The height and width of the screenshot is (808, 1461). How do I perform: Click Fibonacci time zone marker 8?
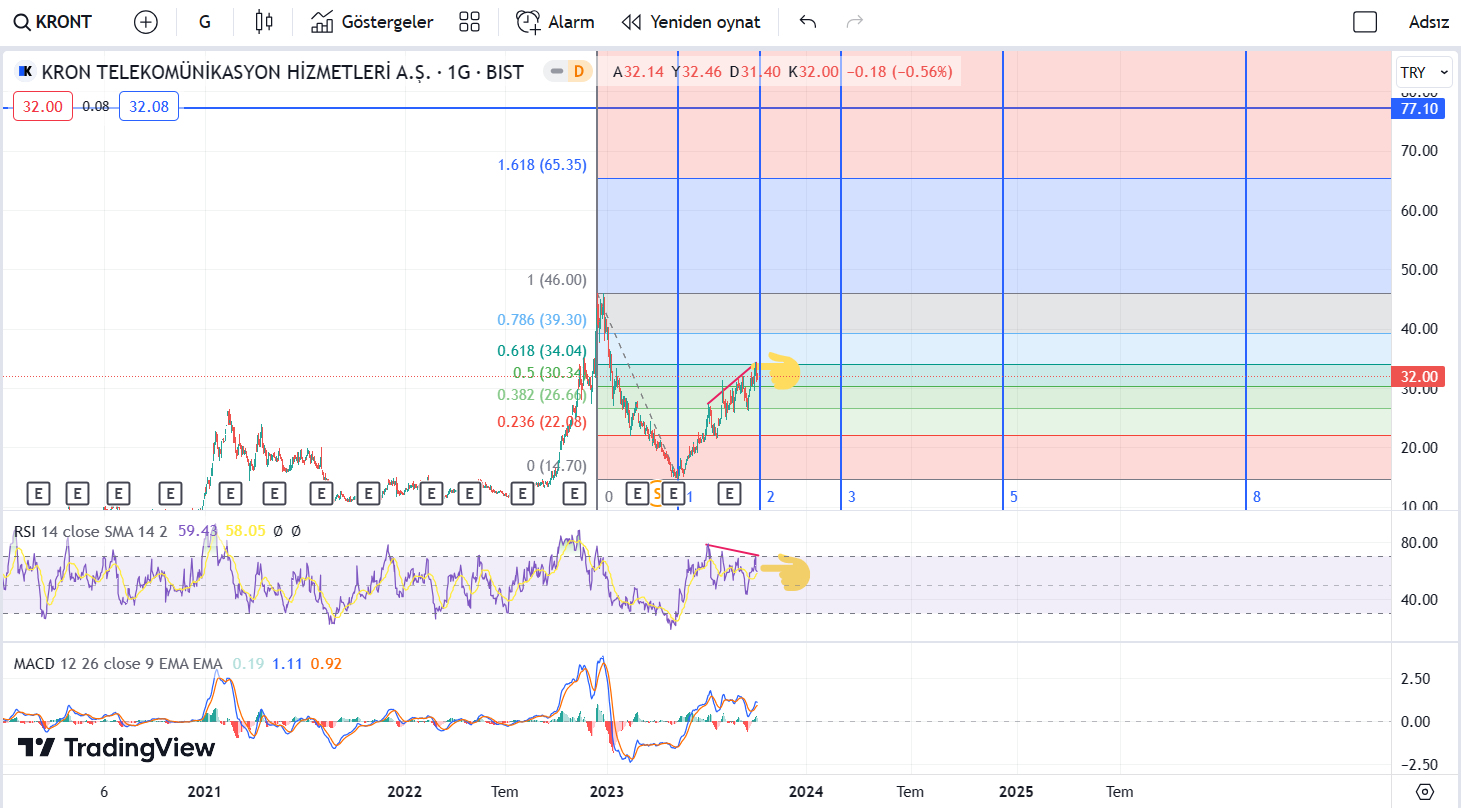[1256, 497]
